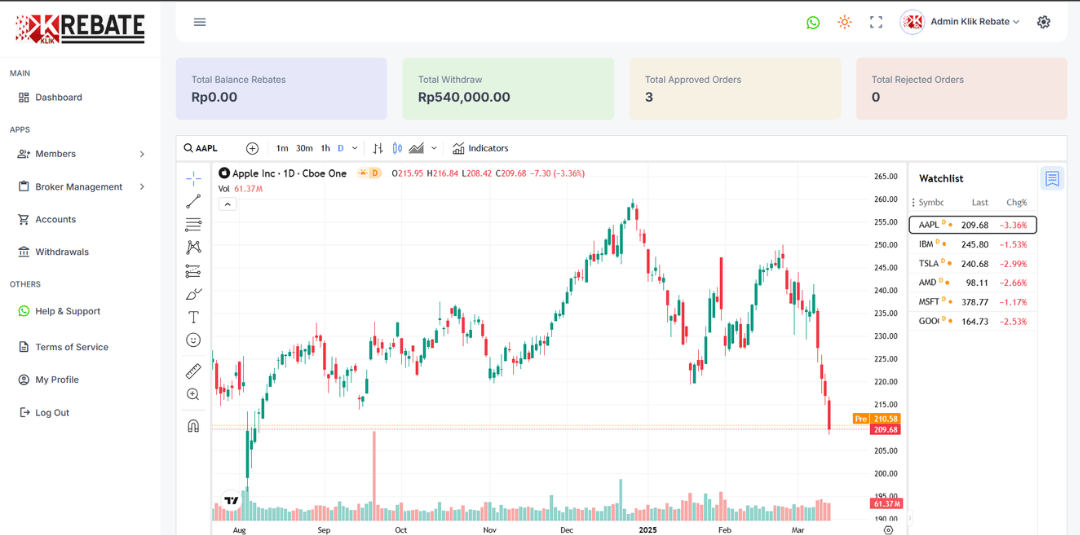
Task: Toggle light/dark theme sun icon
Action: [x=844, y=22]
